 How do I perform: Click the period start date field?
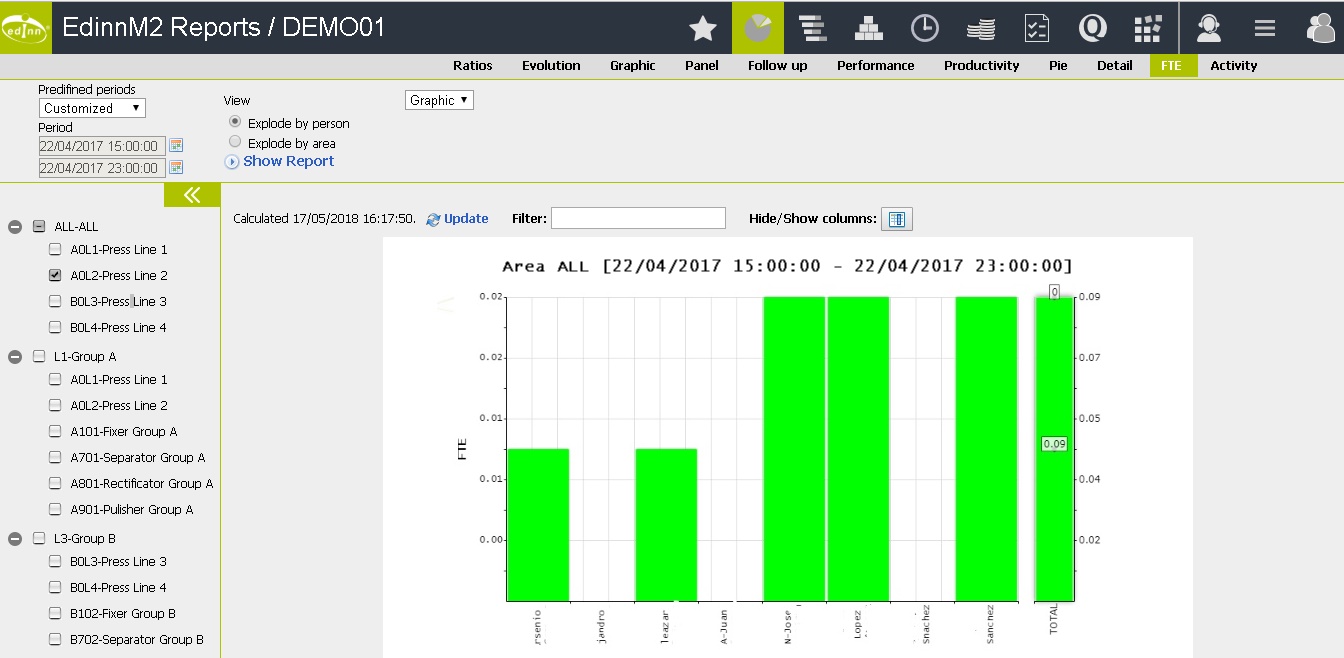coord(102,146)
